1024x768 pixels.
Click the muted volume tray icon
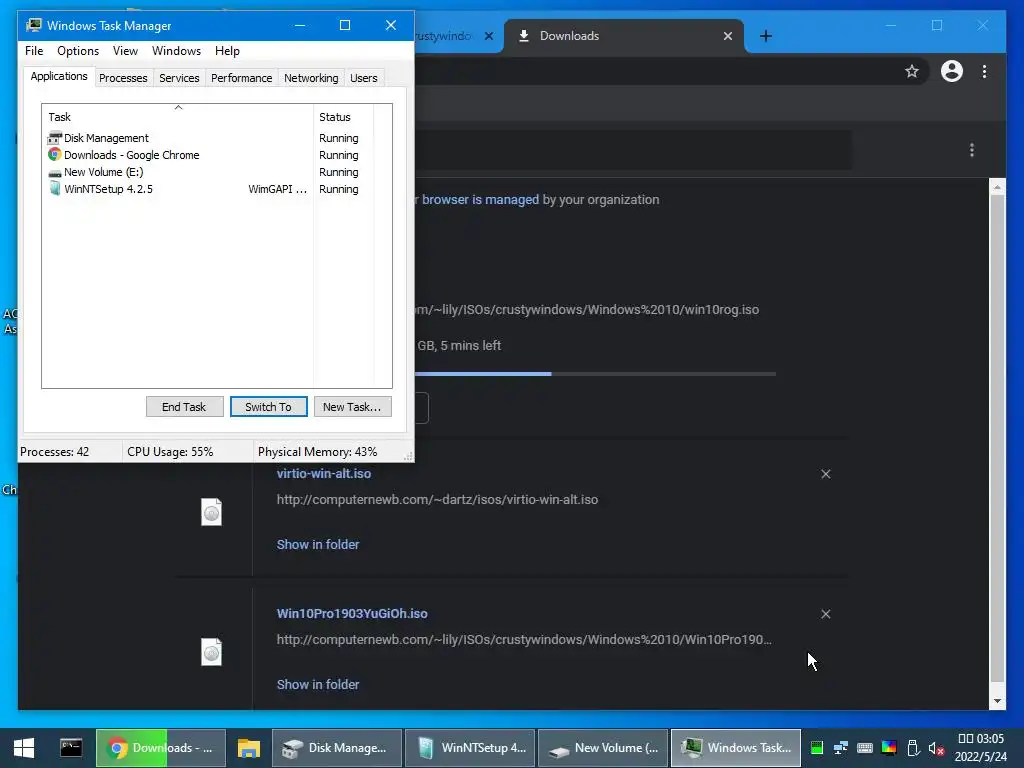(x=936, y=748)
